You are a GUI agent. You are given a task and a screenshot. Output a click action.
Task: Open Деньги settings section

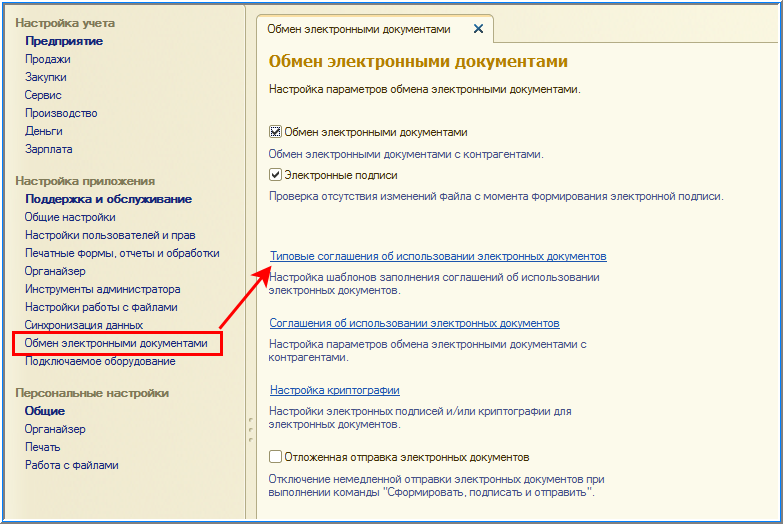point(43,131)
